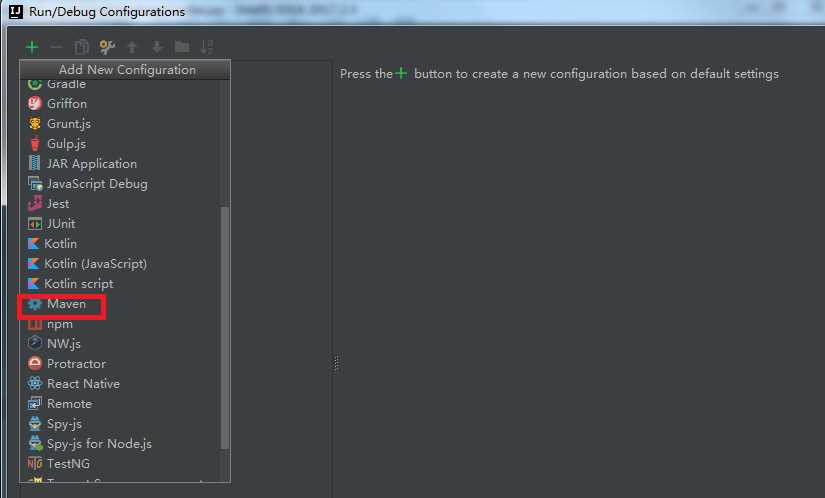Choose the Spy-js label

tap(64, 423)
